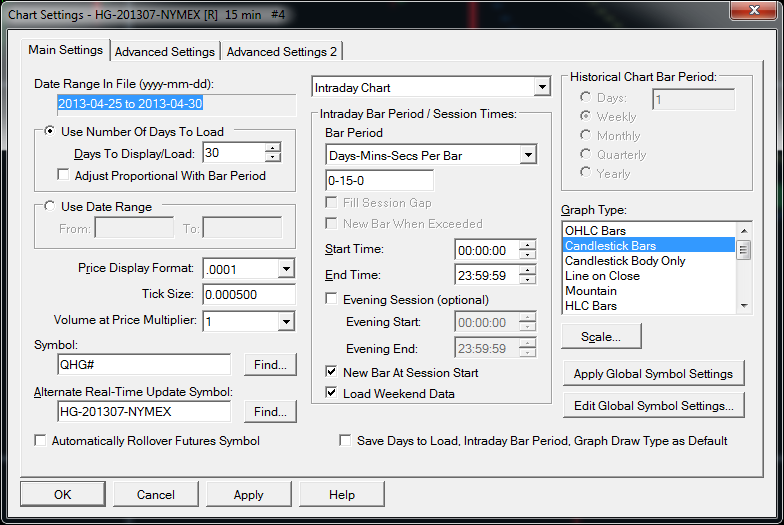
Task: Click the End Time field
Action: pyautogui.click(x=487, y=275)
